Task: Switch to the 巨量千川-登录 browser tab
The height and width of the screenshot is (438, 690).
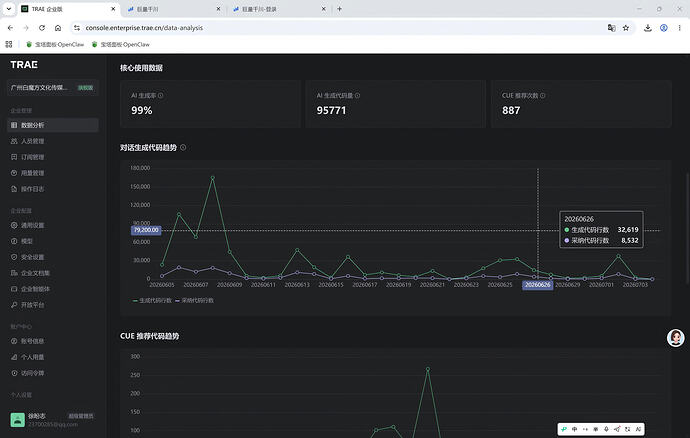Action: pyautogui.click(x=279, y=9)
